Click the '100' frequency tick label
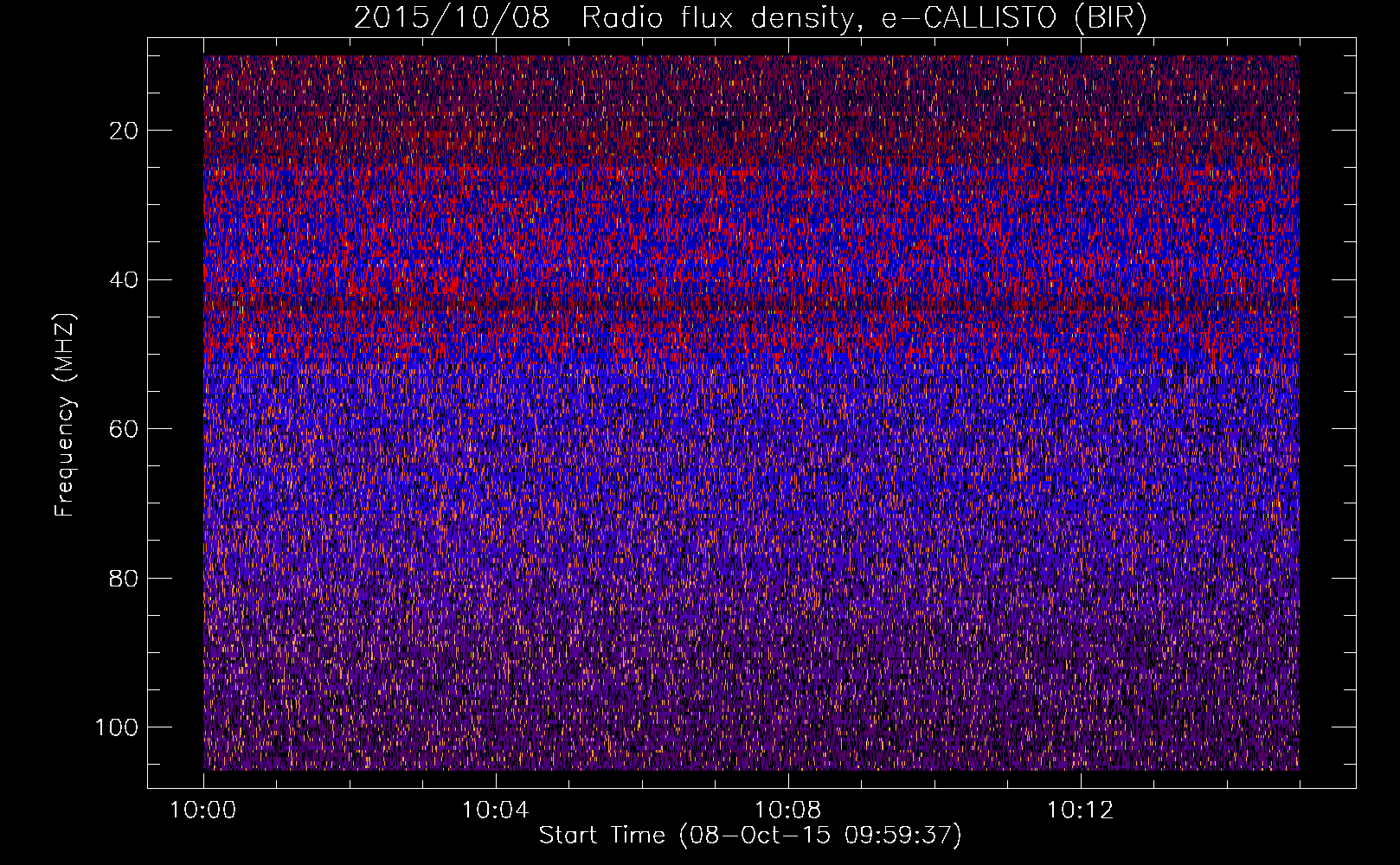Viewport: 1400px width, 865px height. 117,727
